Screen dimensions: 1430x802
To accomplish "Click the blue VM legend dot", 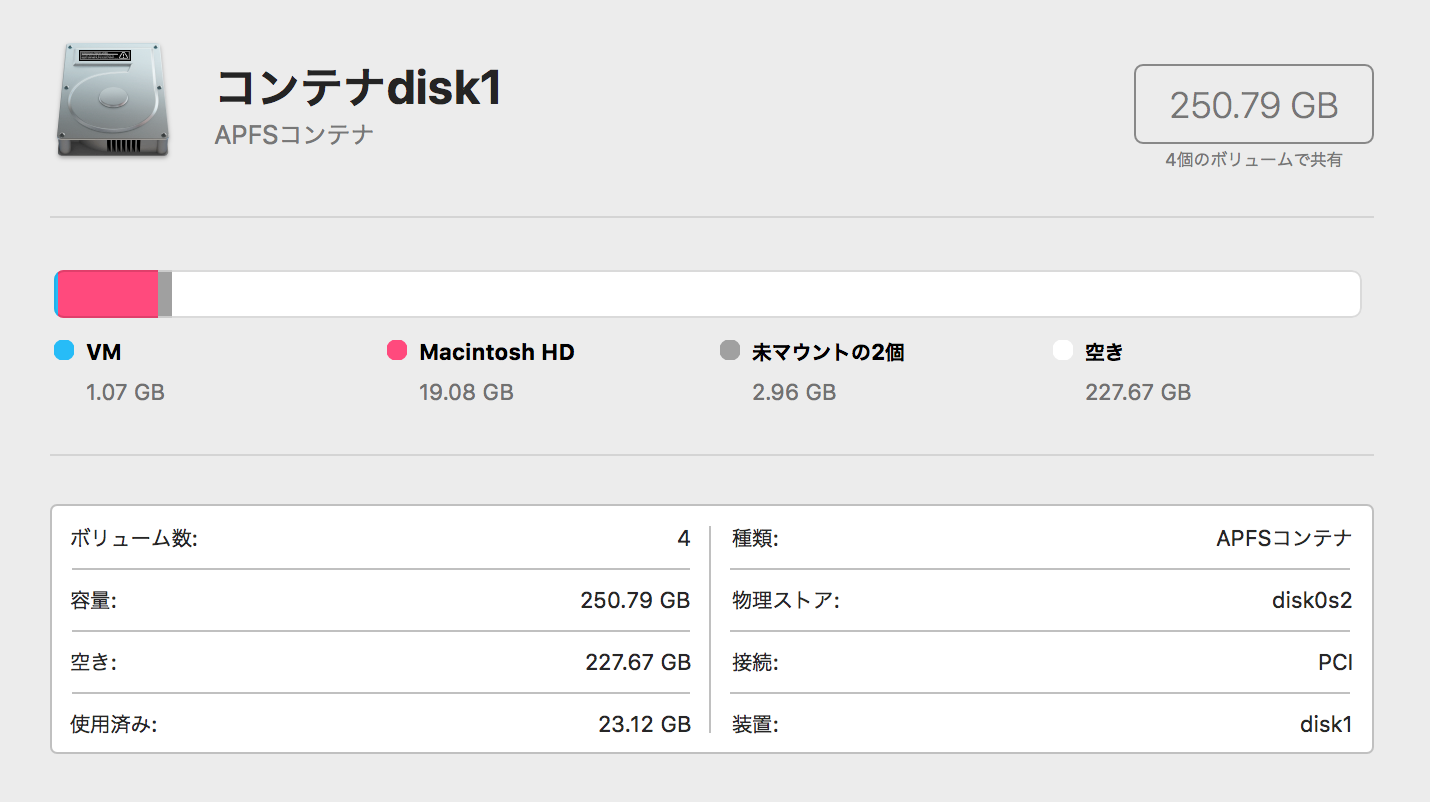I will tap(64, 351).
